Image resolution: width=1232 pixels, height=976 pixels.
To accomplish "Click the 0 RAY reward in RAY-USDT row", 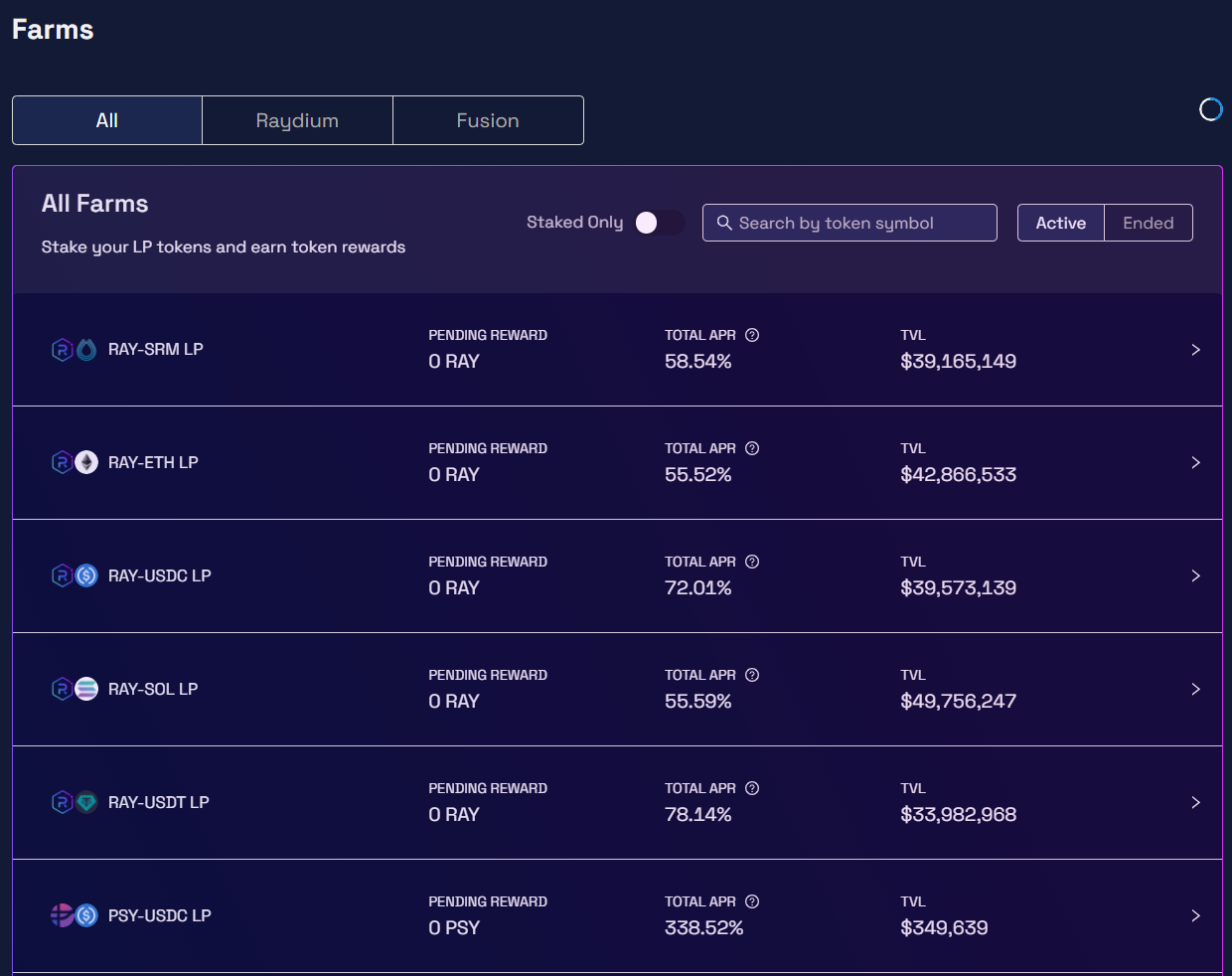I will (454, 815).
